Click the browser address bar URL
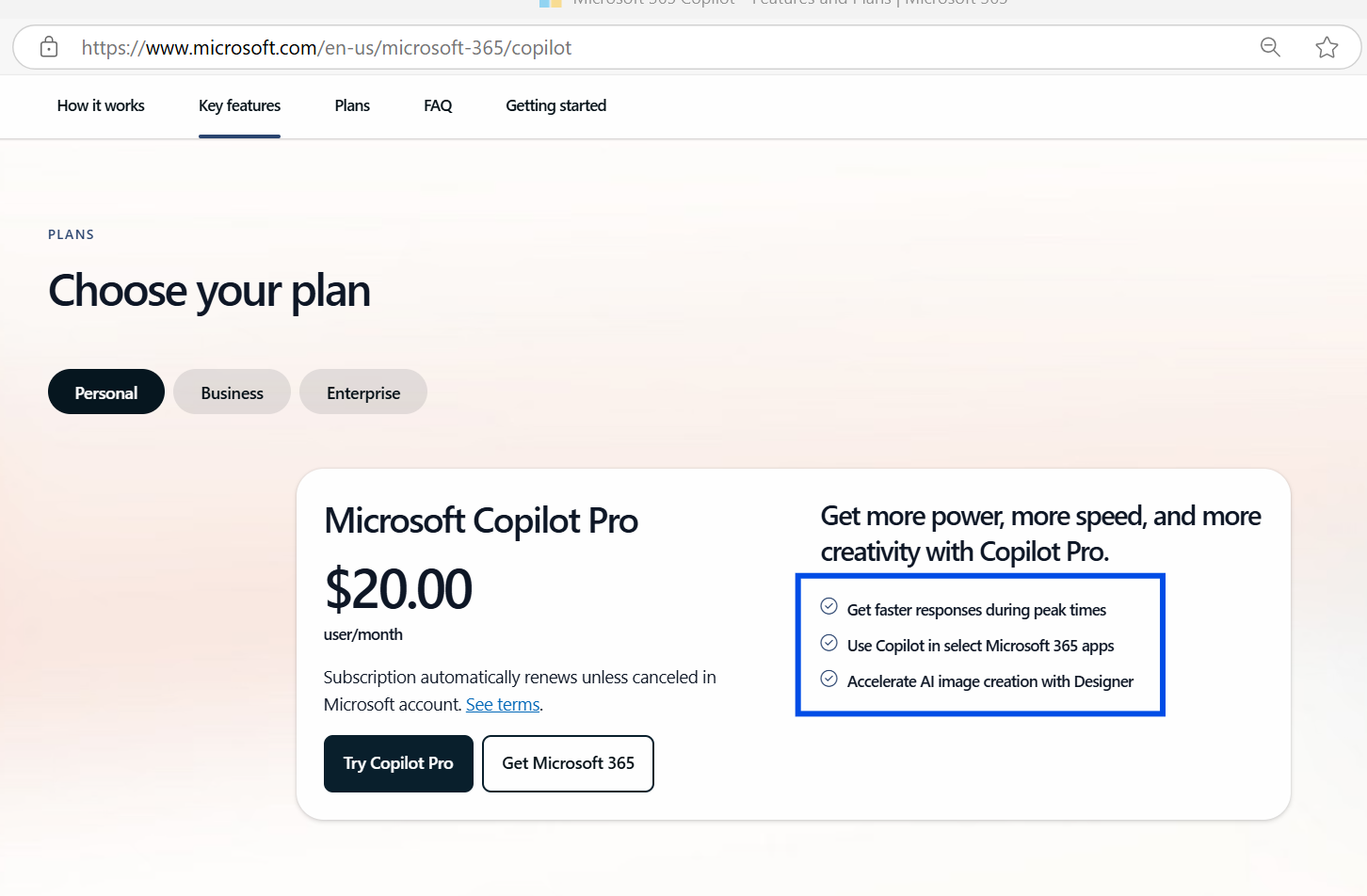This screenshot has height=896, width=1367. coord(326,48)
